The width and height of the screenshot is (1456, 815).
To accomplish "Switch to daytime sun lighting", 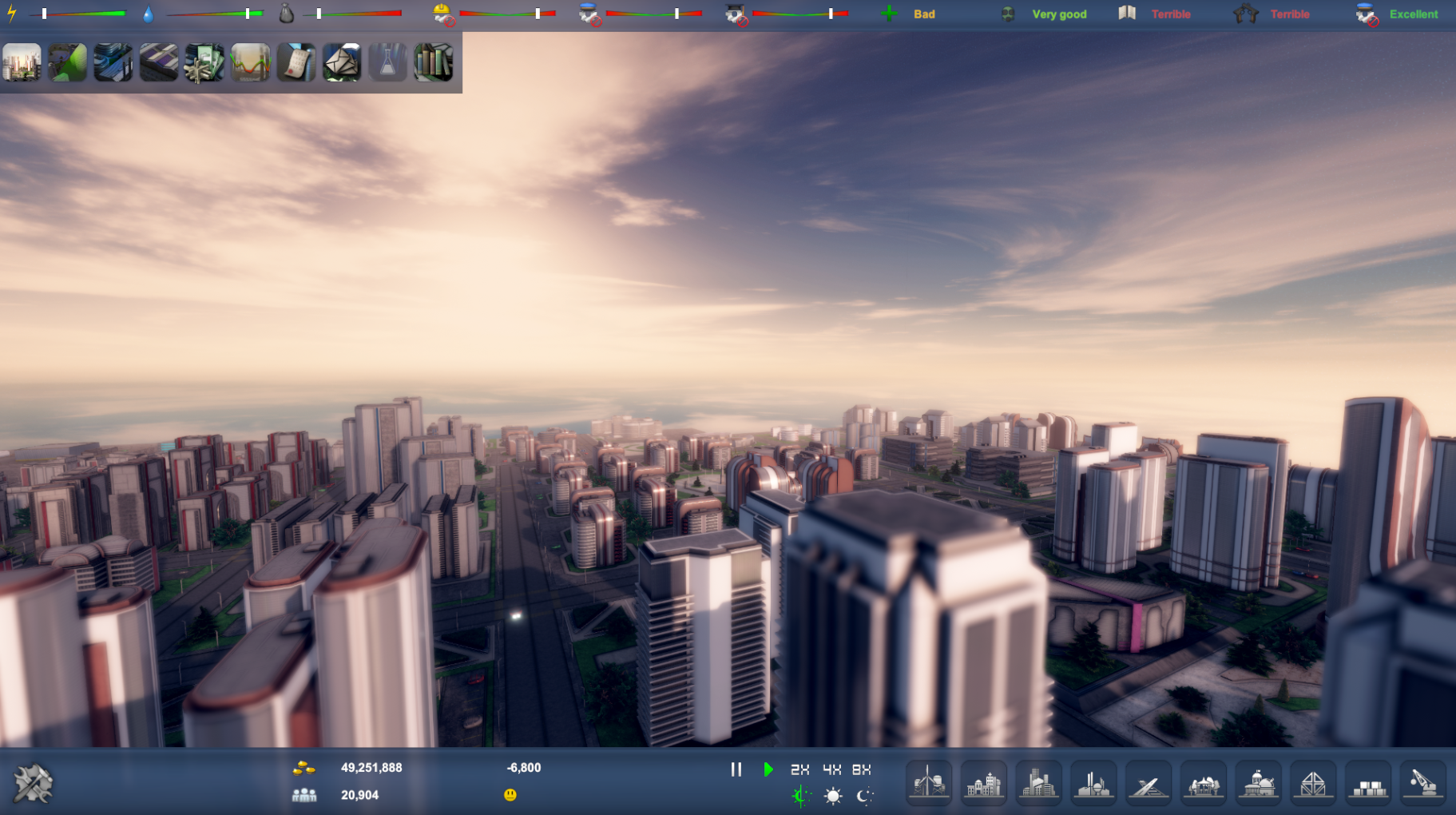I will click(x=832, y=796).
